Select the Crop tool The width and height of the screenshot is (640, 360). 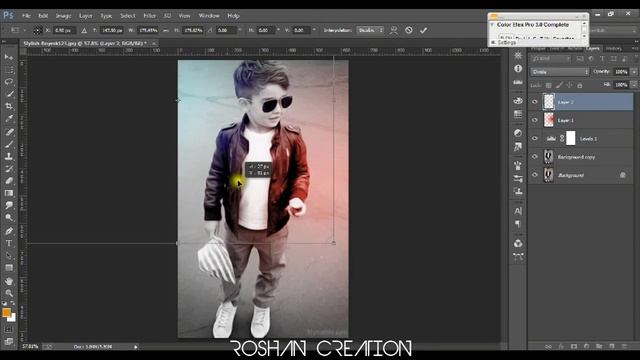pyautogui.click(x=9, y=106)
